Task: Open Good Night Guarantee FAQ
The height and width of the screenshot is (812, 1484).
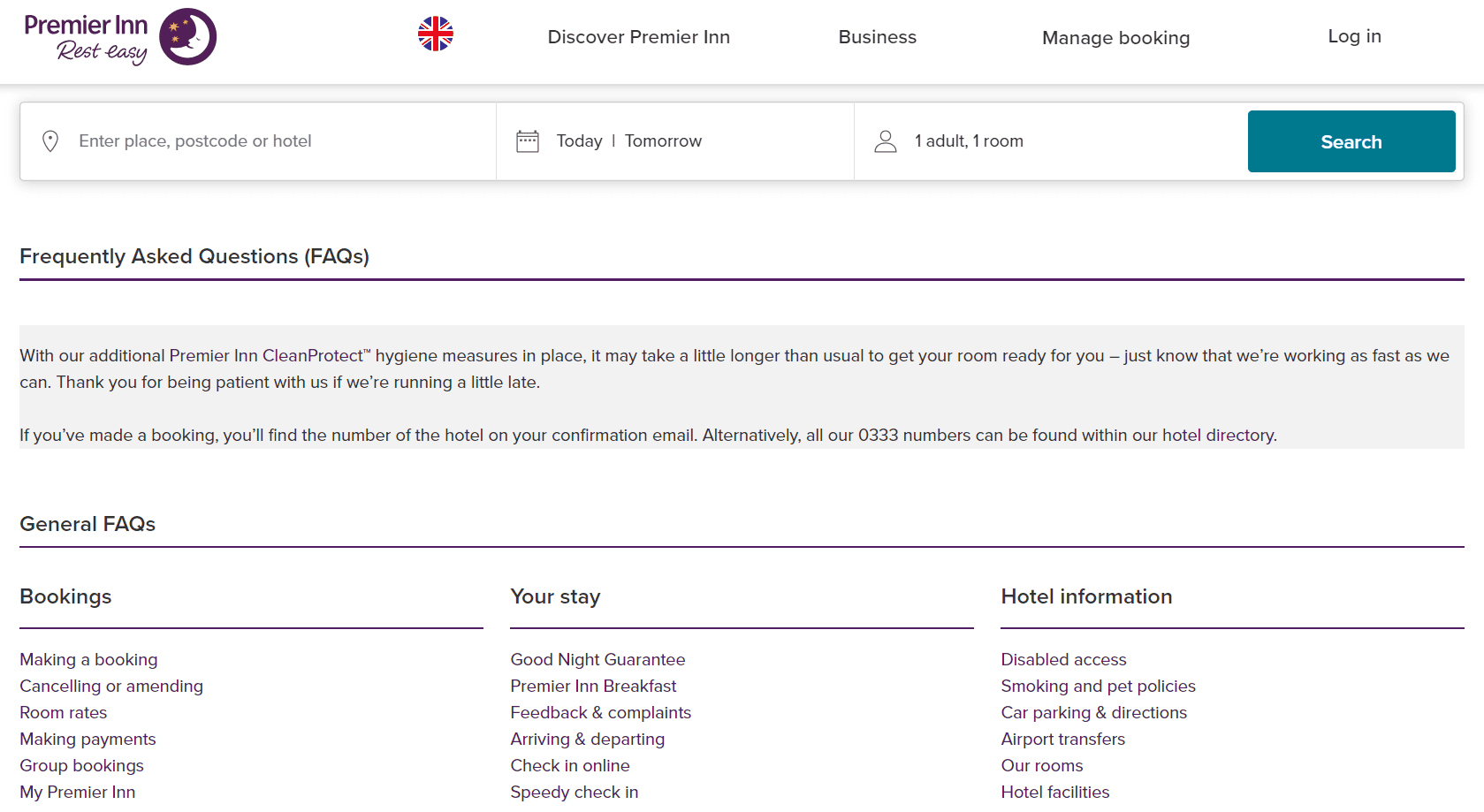Action: pyautogui.click(x=597, y=660)
